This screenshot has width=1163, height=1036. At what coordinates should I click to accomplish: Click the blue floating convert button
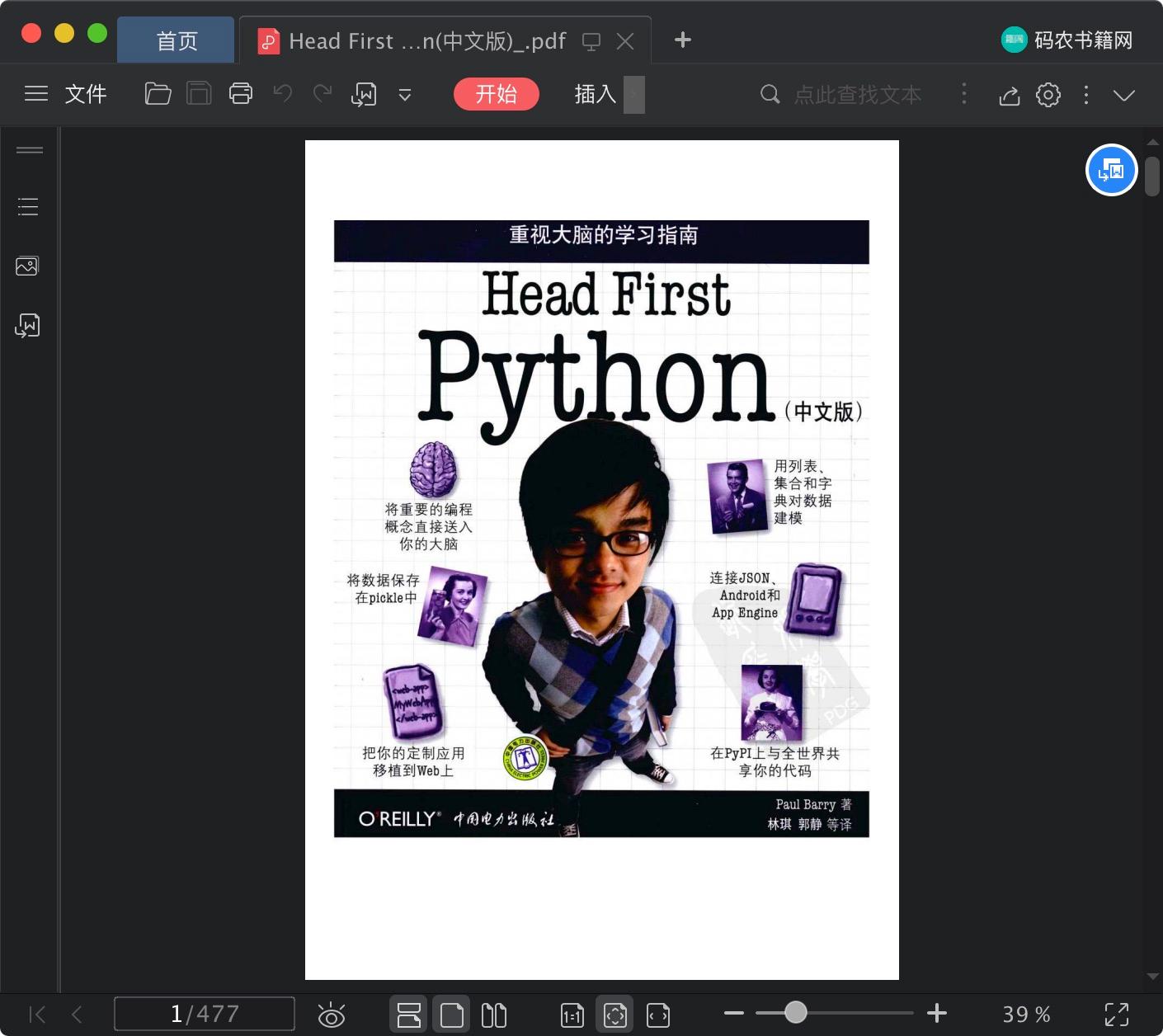coord(1111,170)
